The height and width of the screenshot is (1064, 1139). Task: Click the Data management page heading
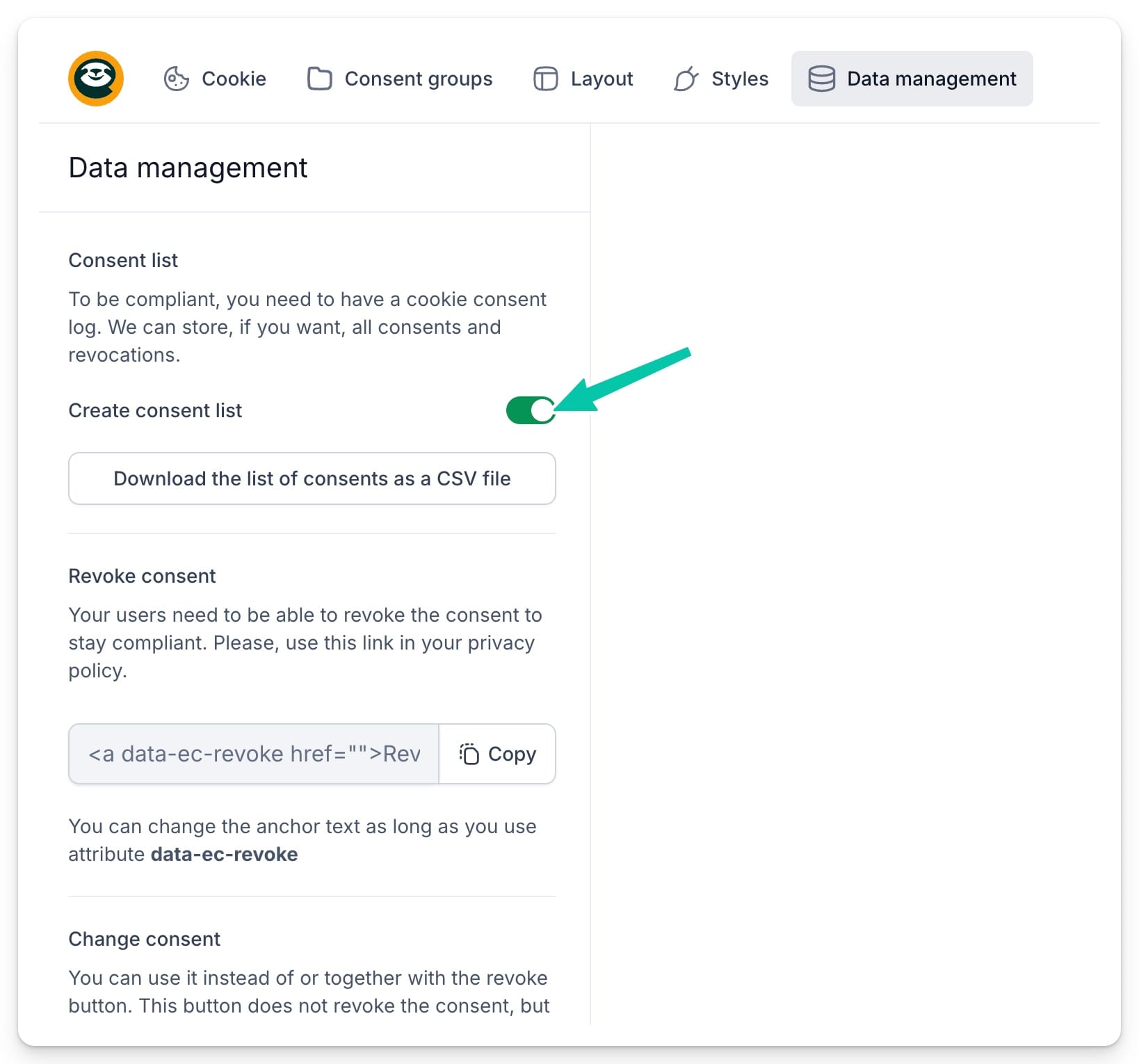(188, 168)
